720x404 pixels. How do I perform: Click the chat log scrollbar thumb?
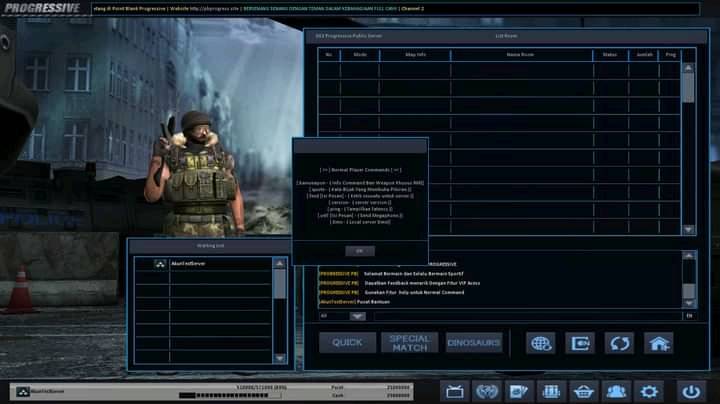tap(689, 291)
